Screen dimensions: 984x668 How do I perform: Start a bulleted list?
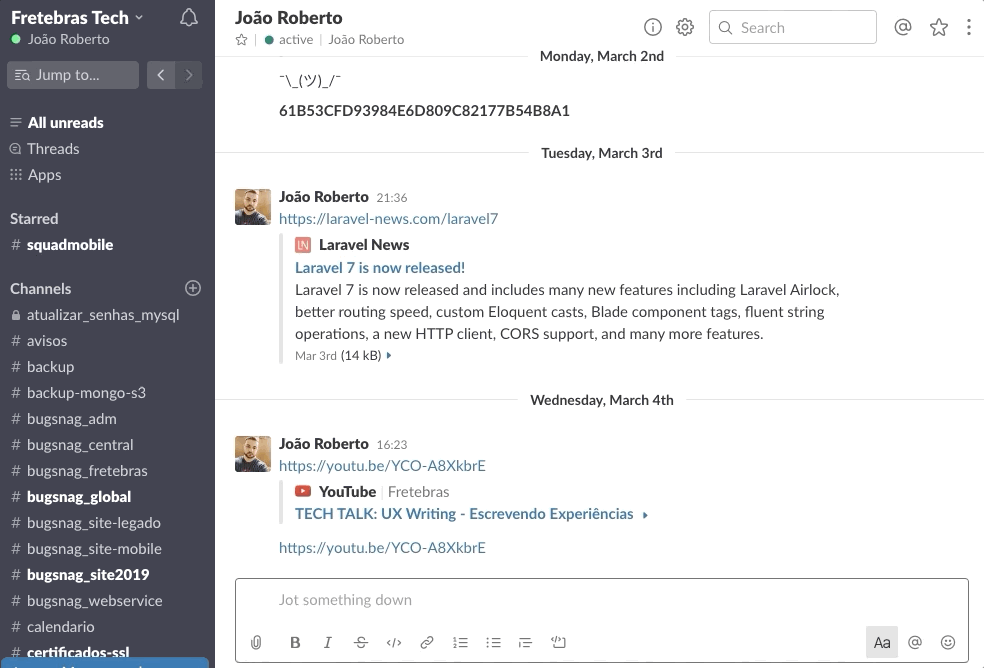click(x=493, y=642)
